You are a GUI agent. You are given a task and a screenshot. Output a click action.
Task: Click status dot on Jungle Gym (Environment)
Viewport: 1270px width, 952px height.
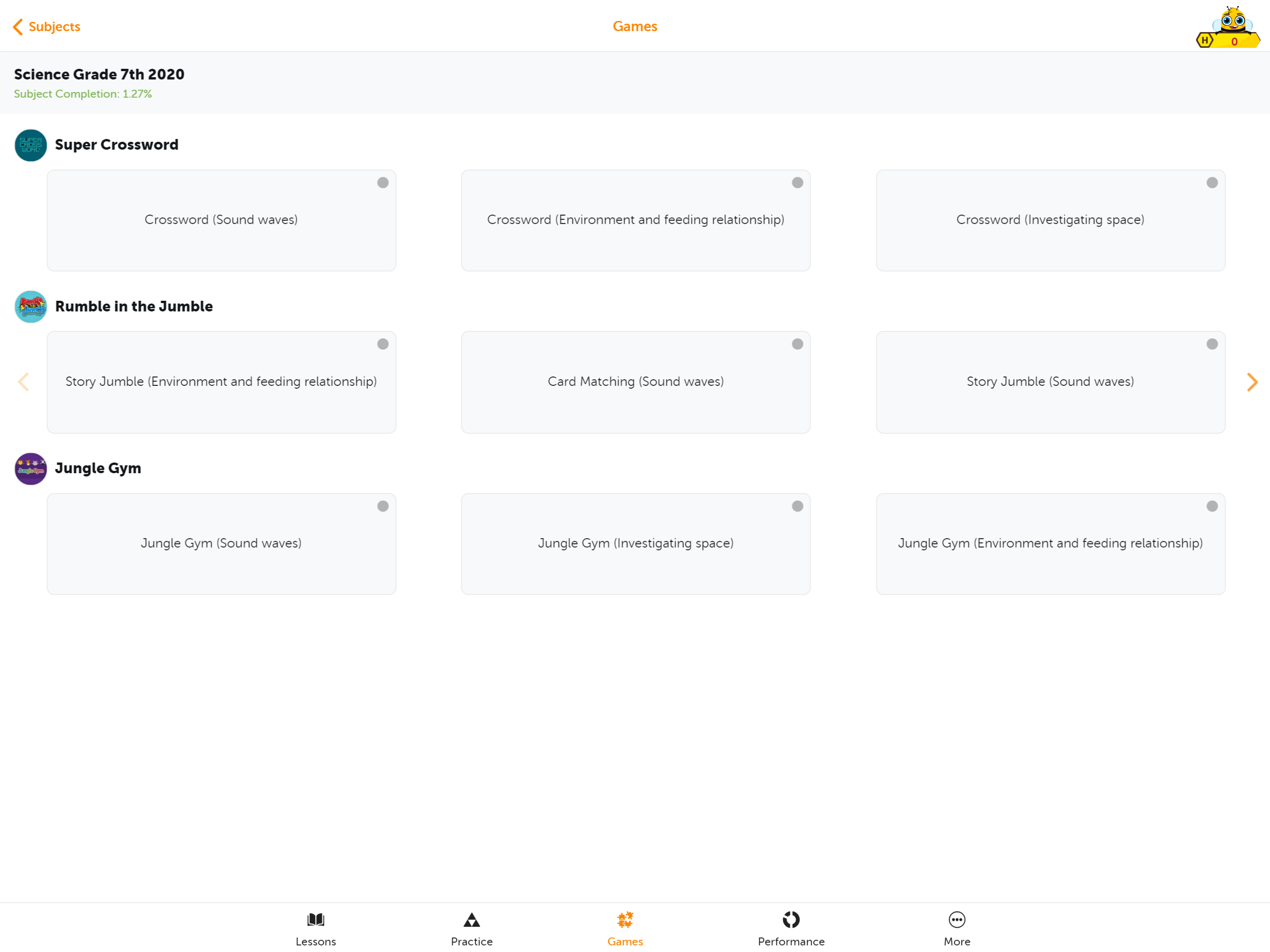coord(1212,506)
